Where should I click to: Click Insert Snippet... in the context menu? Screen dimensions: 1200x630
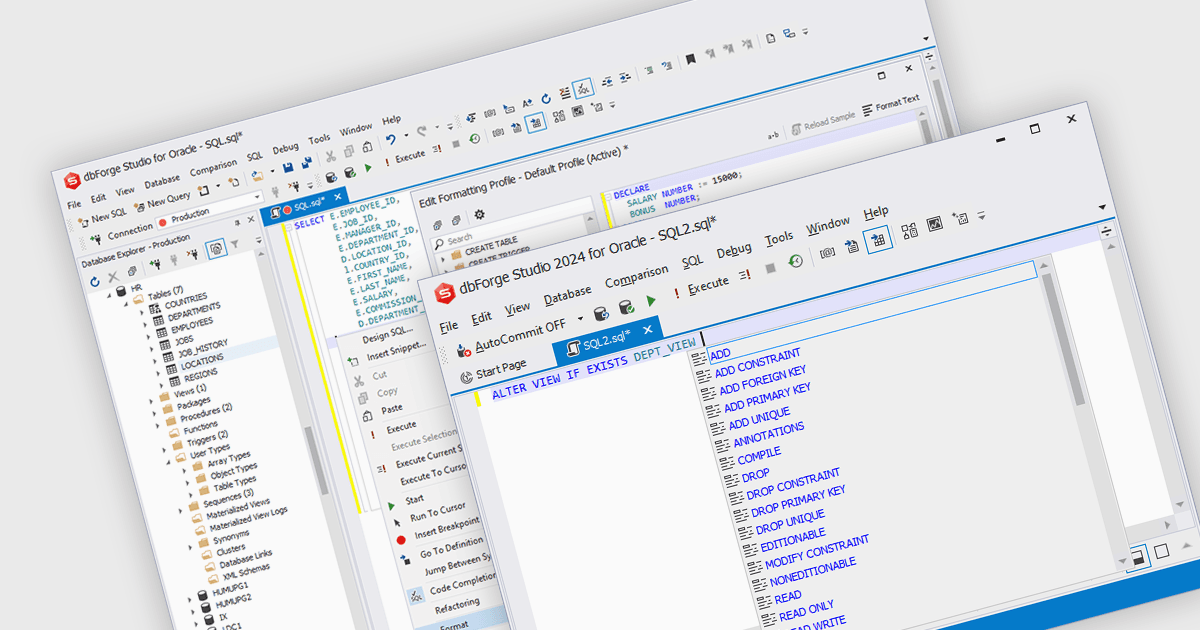click(396, 351)
